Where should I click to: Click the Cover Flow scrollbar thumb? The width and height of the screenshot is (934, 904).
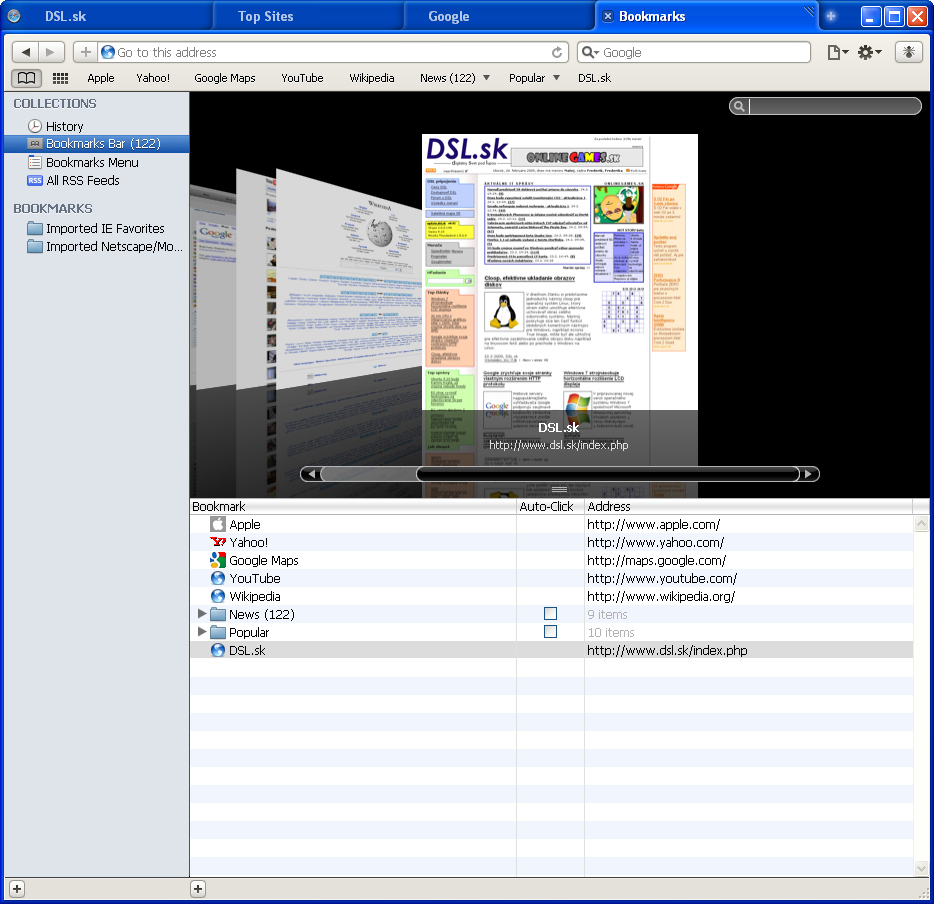[x=608, y=474]
